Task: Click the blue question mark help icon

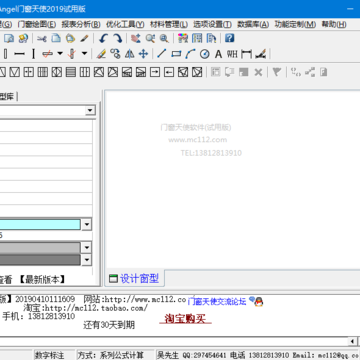Action: [x=229, y=38]
